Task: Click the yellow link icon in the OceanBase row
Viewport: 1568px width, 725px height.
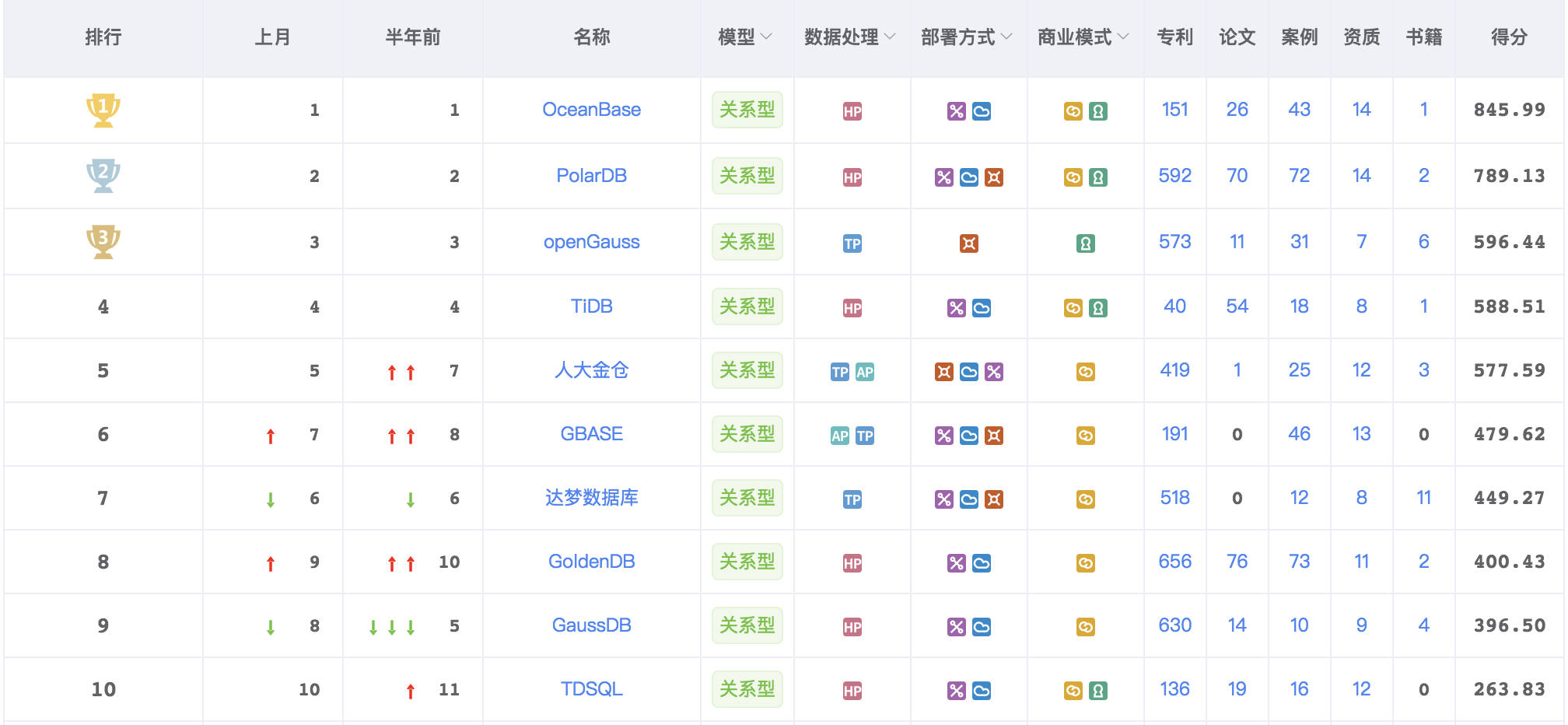Action: [x=1073, y=111]
